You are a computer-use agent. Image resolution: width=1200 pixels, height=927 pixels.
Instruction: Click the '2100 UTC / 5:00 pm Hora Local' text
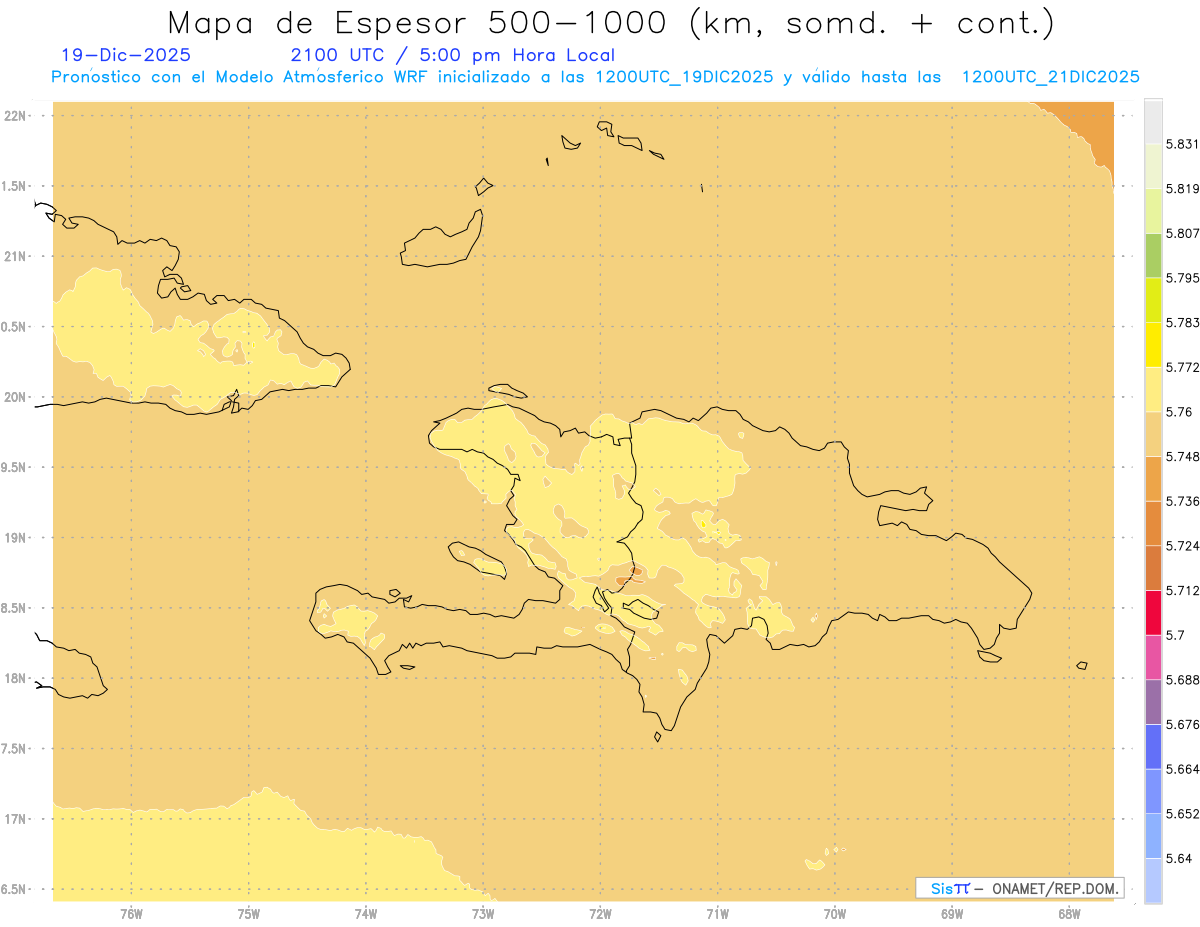[452, 56]
